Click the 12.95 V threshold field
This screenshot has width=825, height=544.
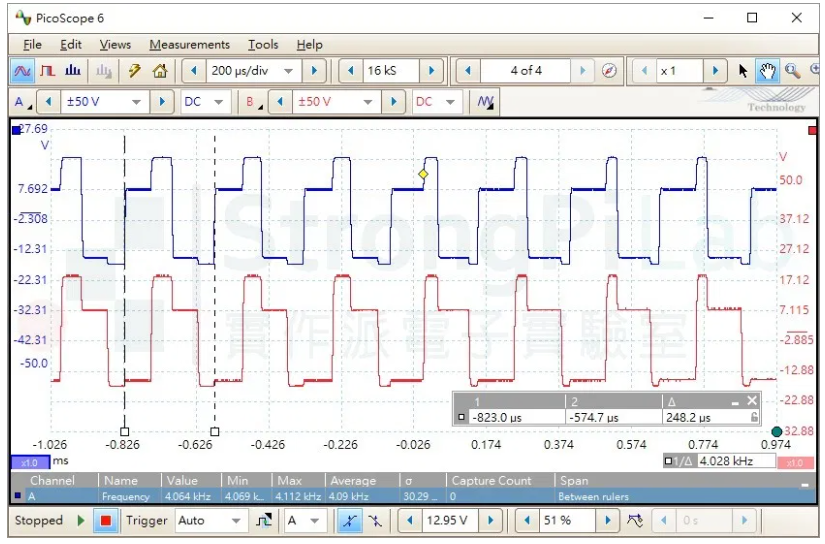[x=450, y=521]
